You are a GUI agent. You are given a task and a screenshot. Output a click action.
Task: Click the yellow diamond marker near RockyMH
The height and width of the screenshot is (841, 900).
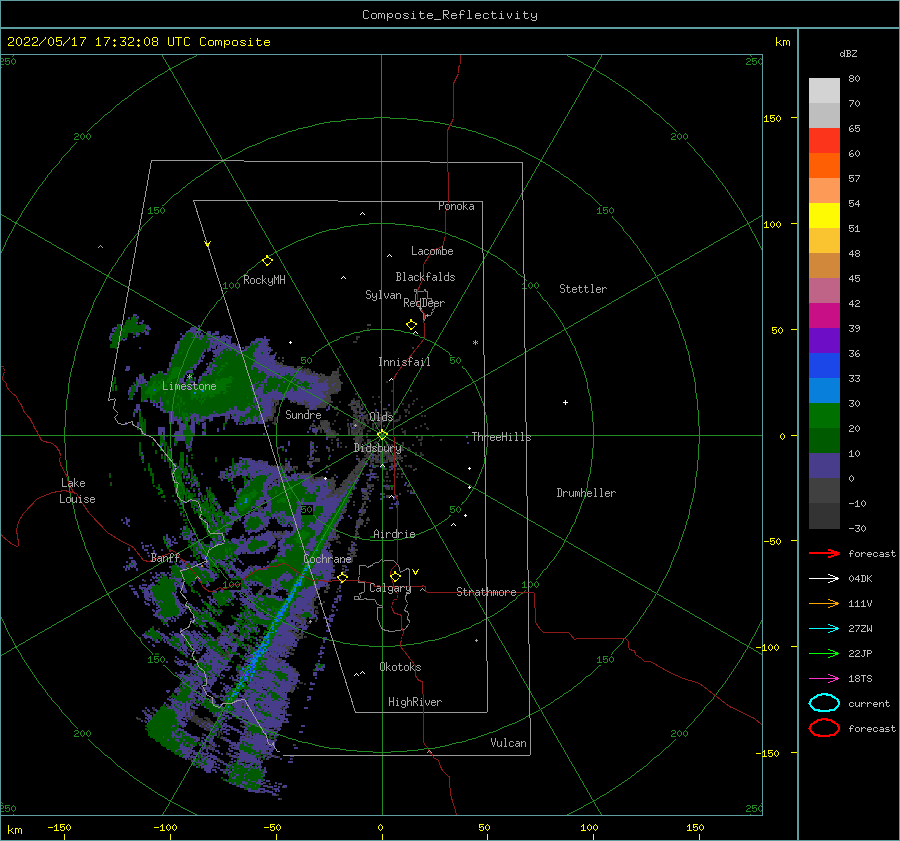coord(267,261)
